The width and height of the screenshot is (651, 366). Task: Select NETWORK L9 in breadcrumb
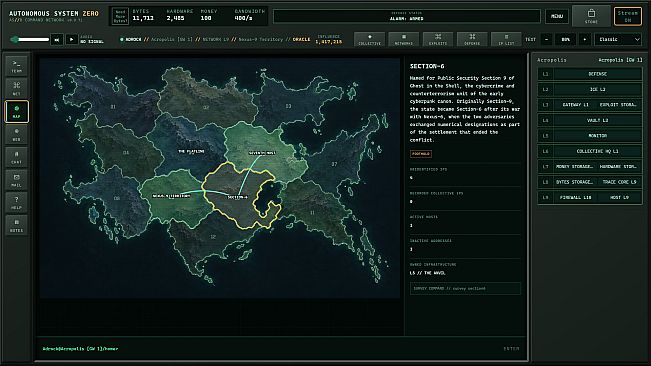(x=215, y=39)
